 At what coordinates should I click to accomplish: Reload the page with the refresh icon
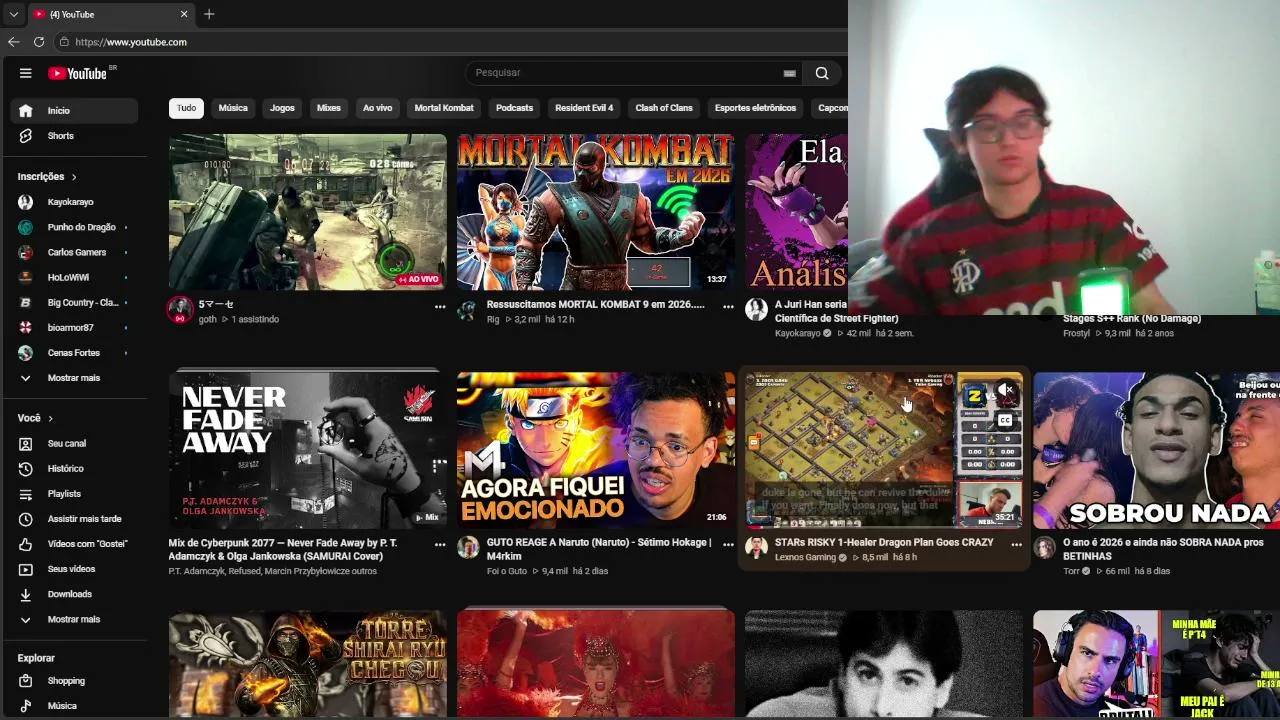(39, 42)
